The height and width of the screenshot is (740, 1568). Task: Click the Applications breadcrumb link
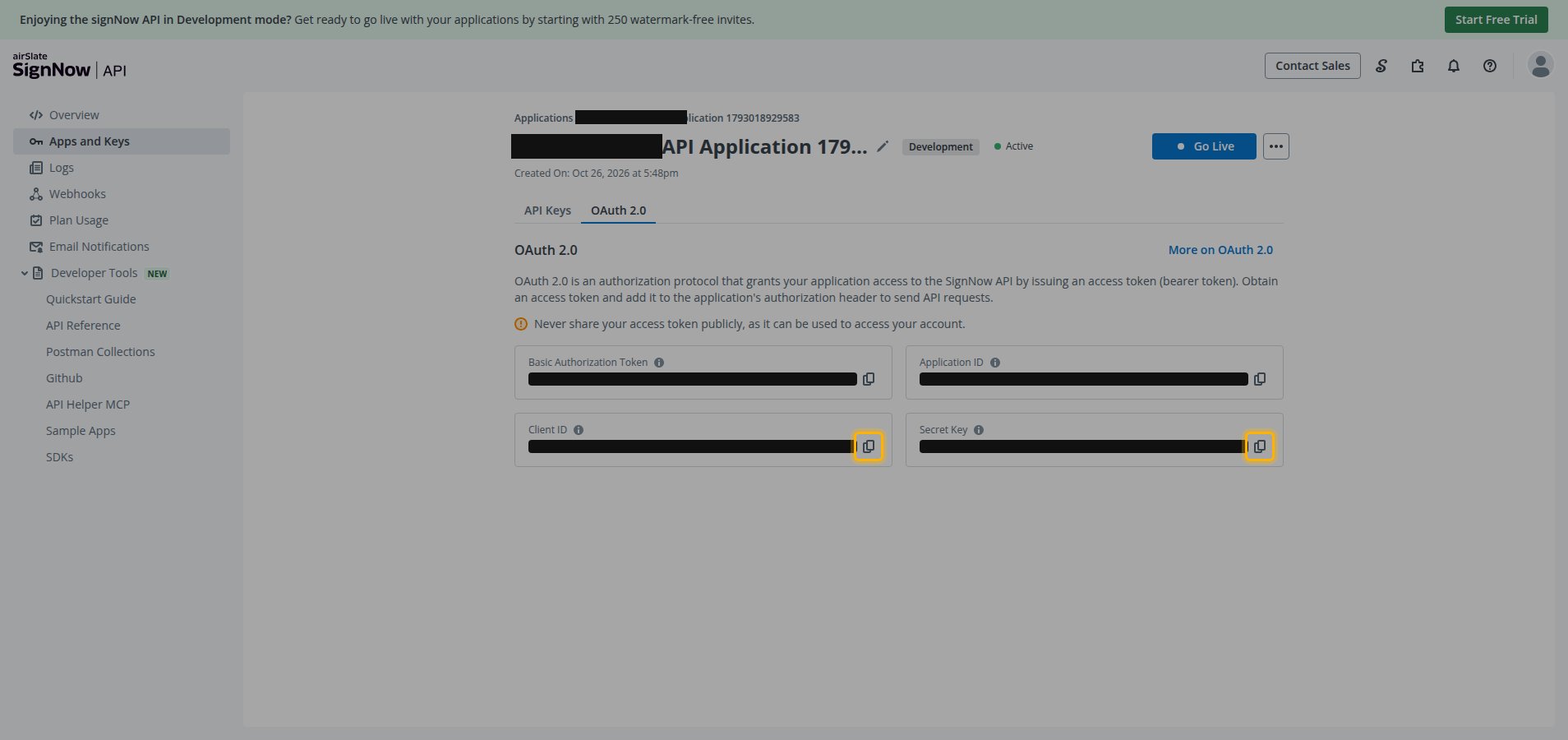543,118
